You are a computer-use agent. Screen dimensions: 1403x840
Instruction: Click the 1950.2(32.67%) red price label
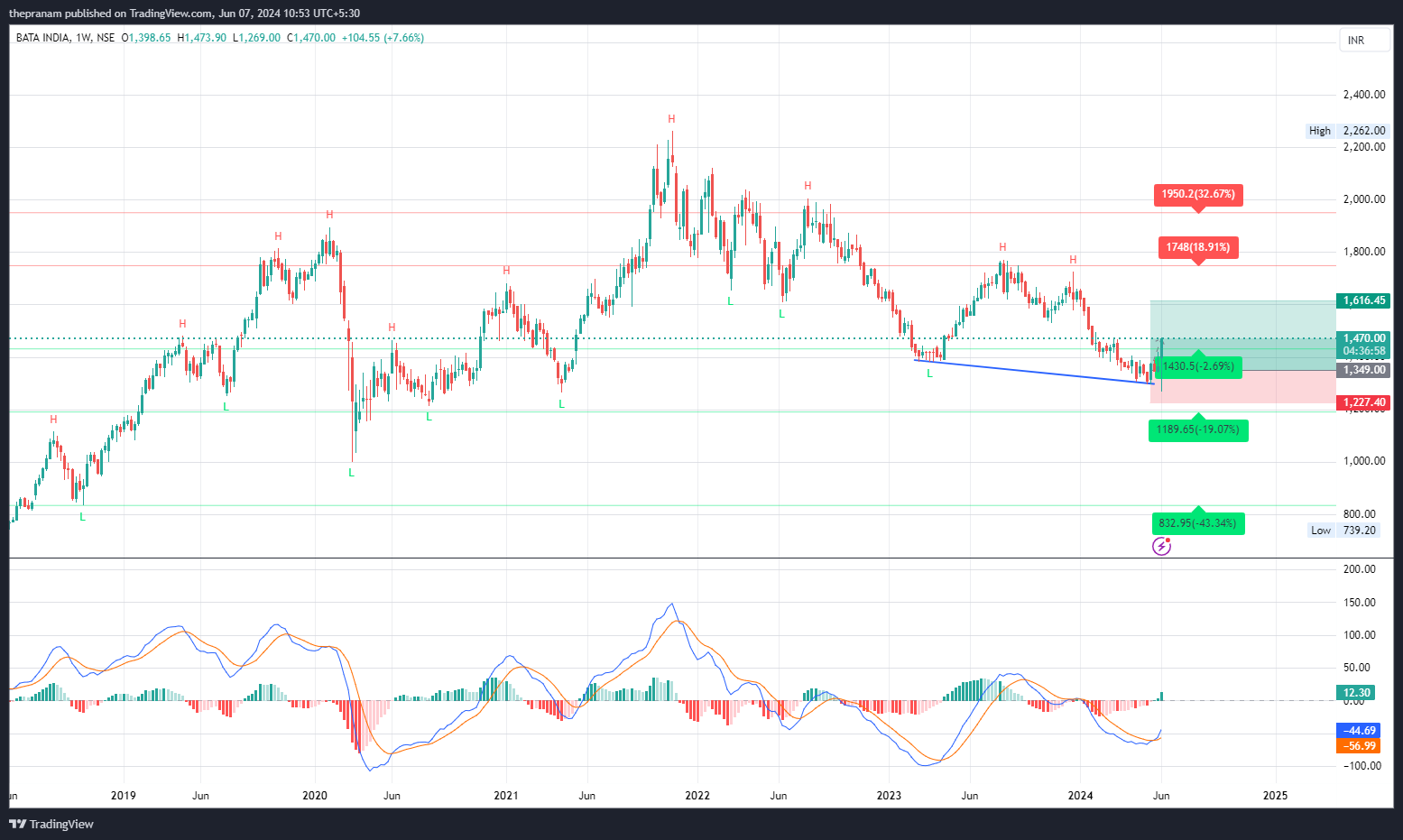[1198, 194]
